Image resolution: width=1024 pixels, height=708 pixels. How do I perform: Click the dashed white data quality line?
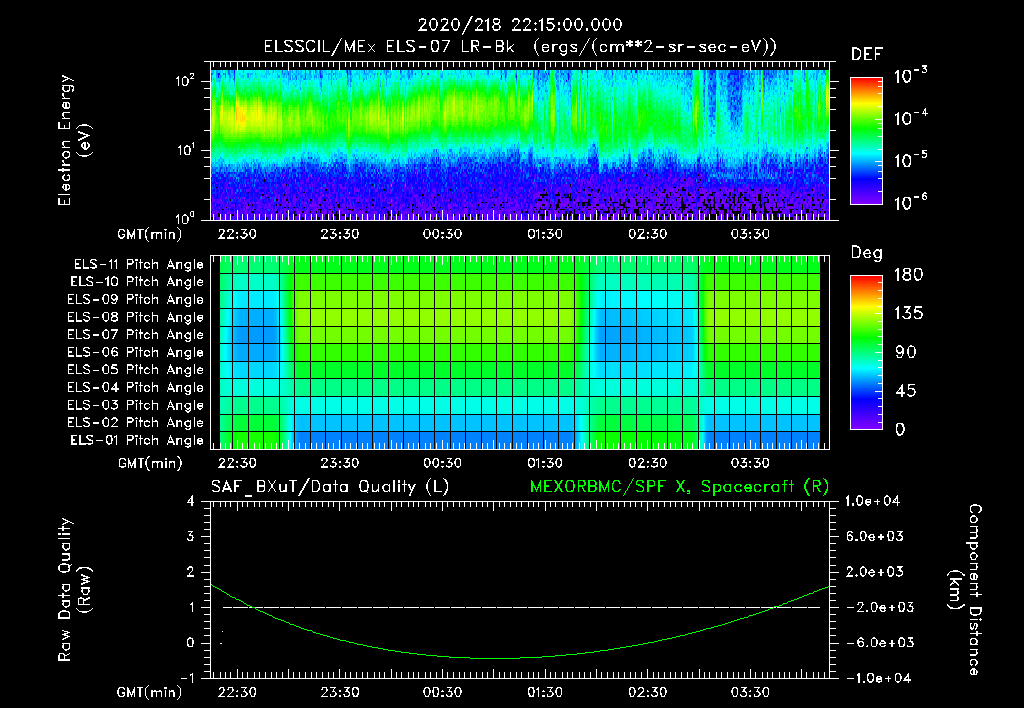[521, 607]
